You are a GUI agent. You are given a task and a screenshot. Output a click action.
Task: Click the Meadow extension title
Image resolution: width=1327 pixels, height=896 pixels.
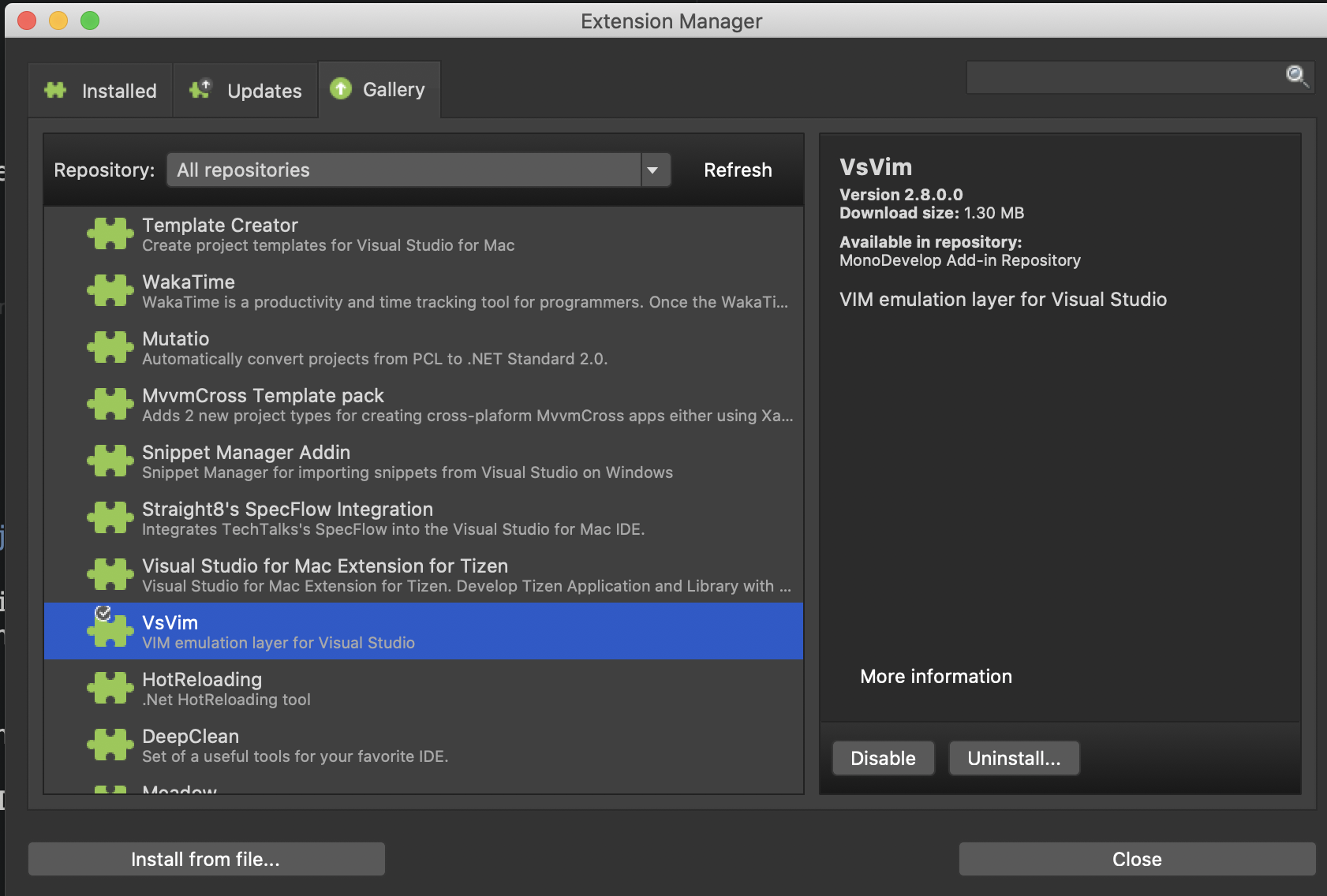point(179,790)
